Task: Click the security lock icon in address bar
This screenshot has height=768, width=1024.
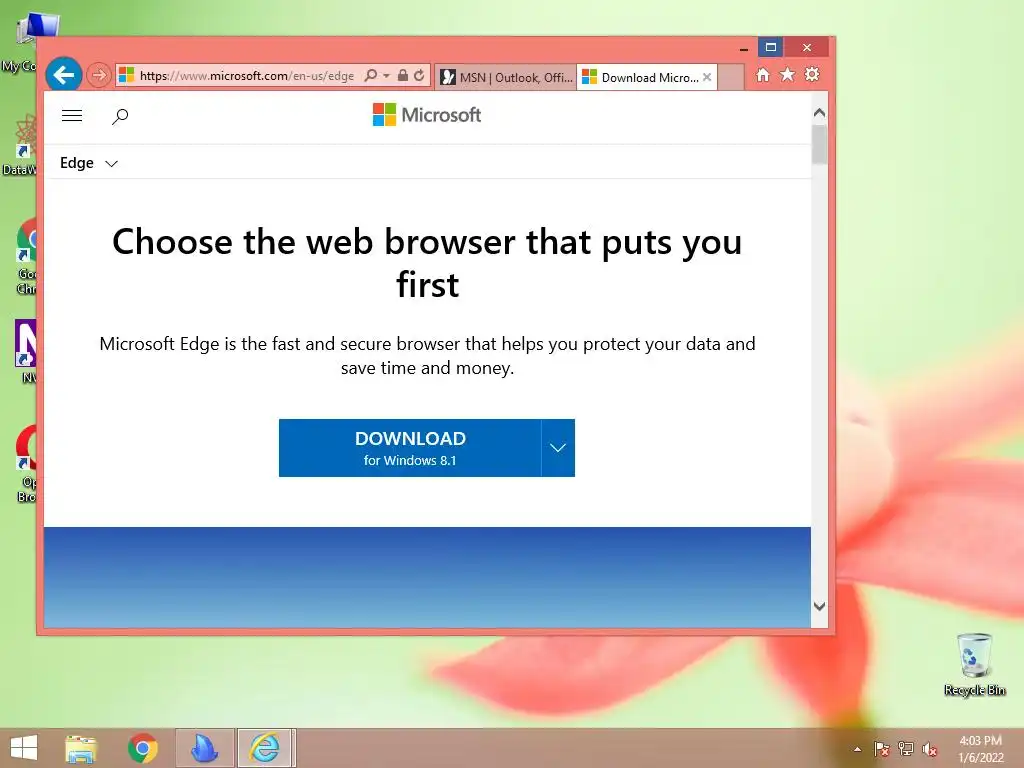Action: [x=403, y=75]
